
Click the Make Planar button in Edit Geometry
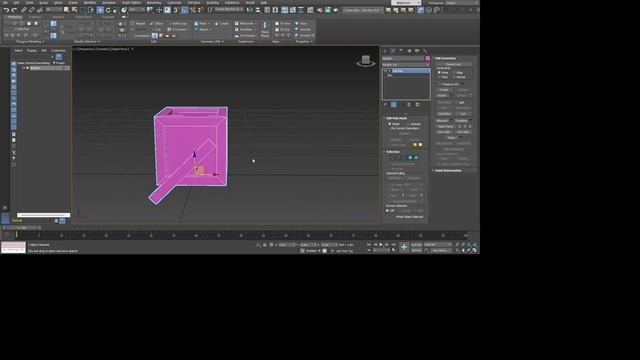[445, 127]
